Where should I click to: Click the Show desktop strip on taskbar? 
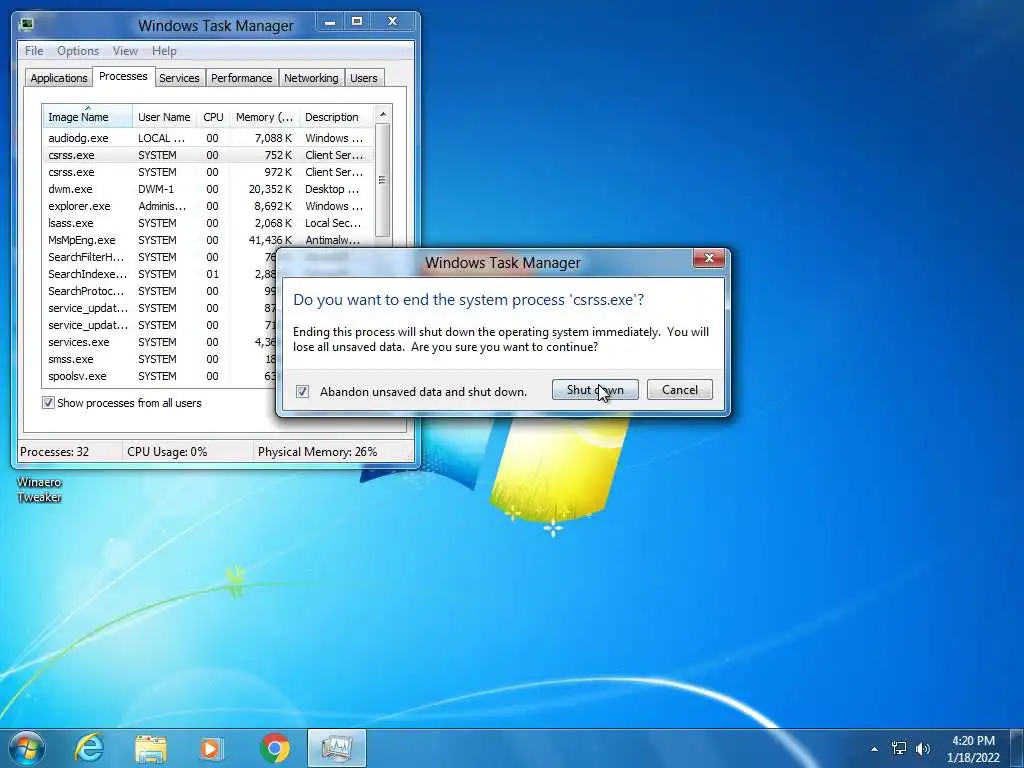(1019, 748)
